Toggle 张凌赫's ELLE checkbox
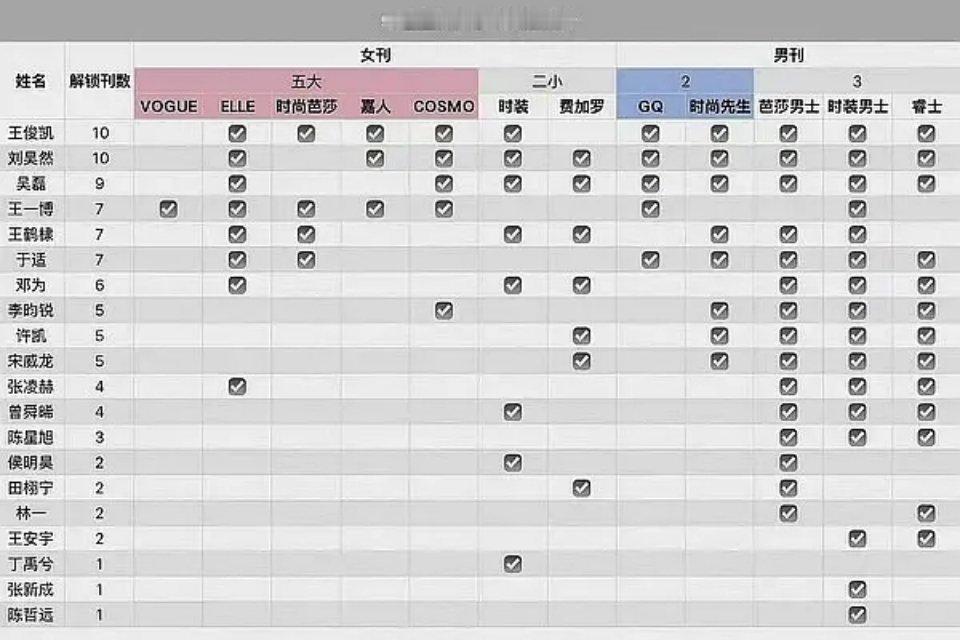This screenshot has height=640, width=960. point(237,386)
